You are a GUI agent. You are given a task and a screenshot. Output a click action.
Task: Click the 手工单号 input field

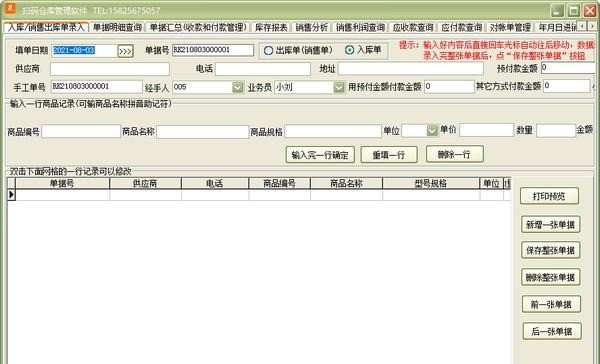click(96, 87)
